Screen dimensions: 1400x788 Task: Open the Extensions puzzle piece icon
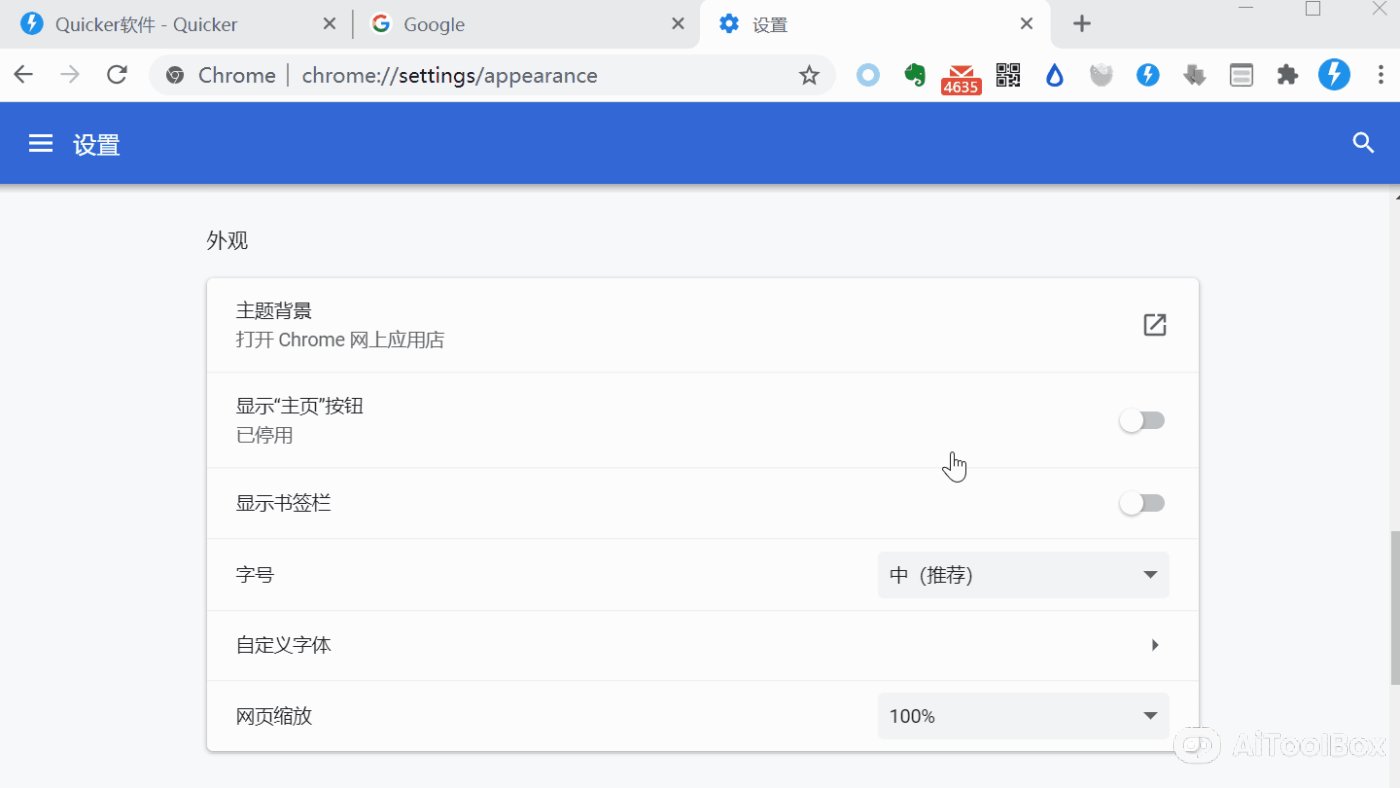(x=1287, y=75)
